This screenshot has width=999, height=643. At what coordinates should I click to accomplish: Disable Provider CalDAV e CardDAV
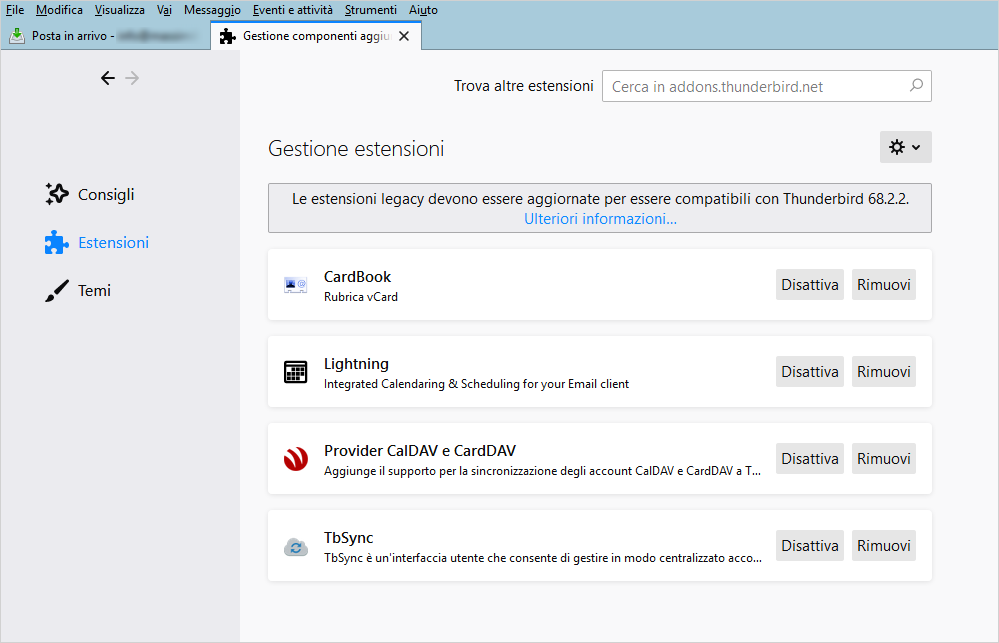click(810, 458)
